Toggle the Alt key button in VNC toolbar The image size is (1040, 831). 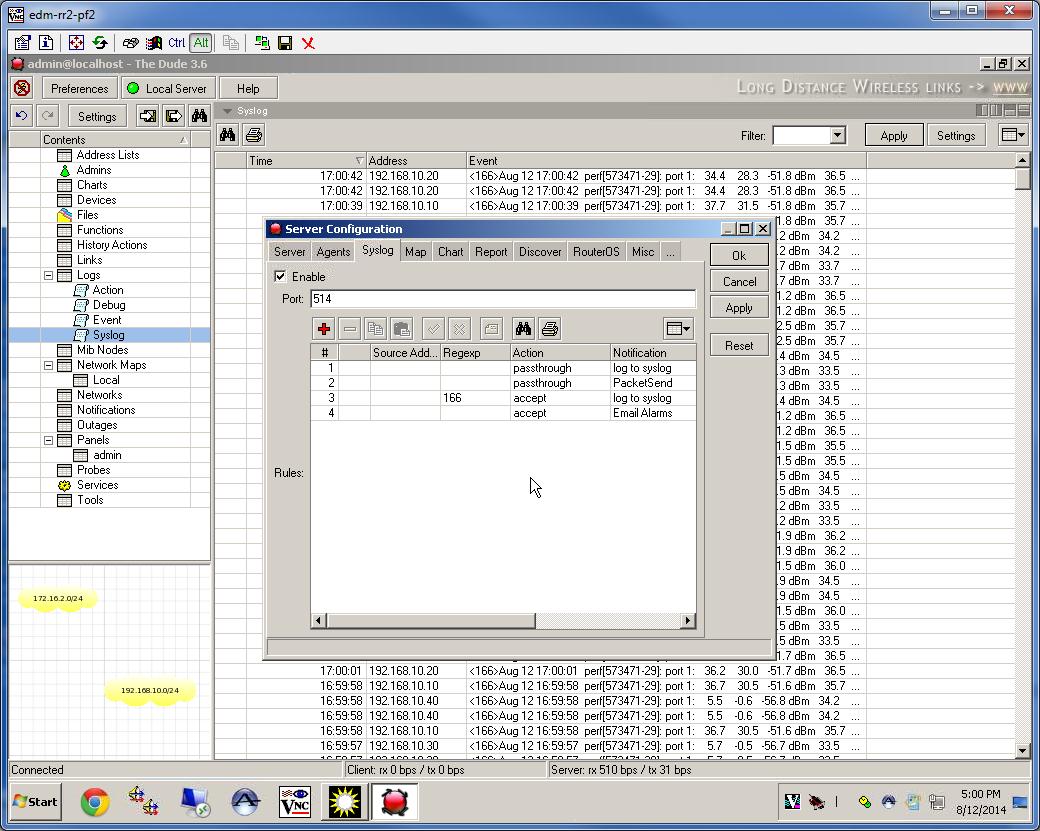point(201,43)
